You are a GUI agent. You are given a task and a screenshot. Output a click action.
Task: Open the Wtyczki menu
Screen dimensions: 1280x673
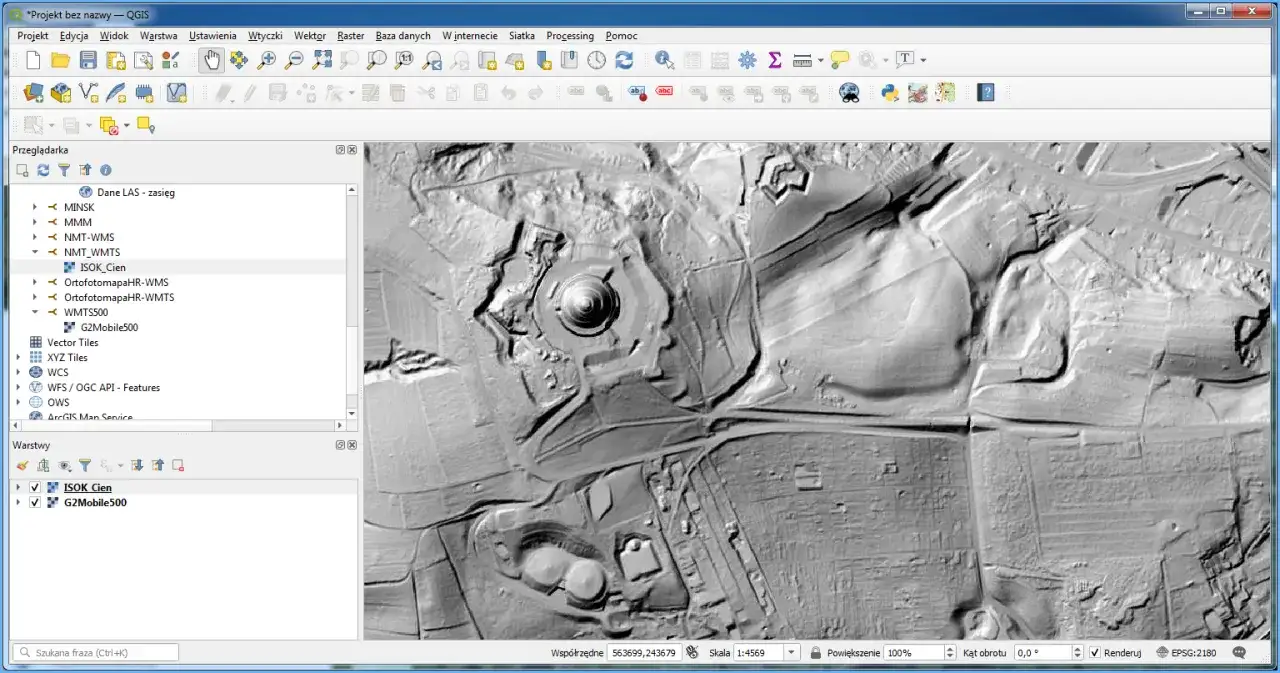265,35
